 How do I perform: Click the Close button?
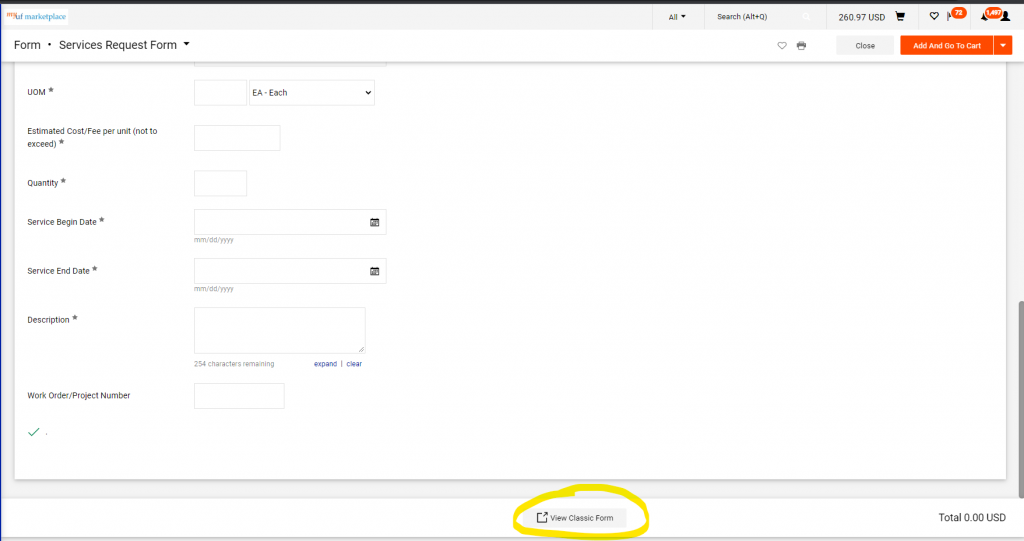865,45
